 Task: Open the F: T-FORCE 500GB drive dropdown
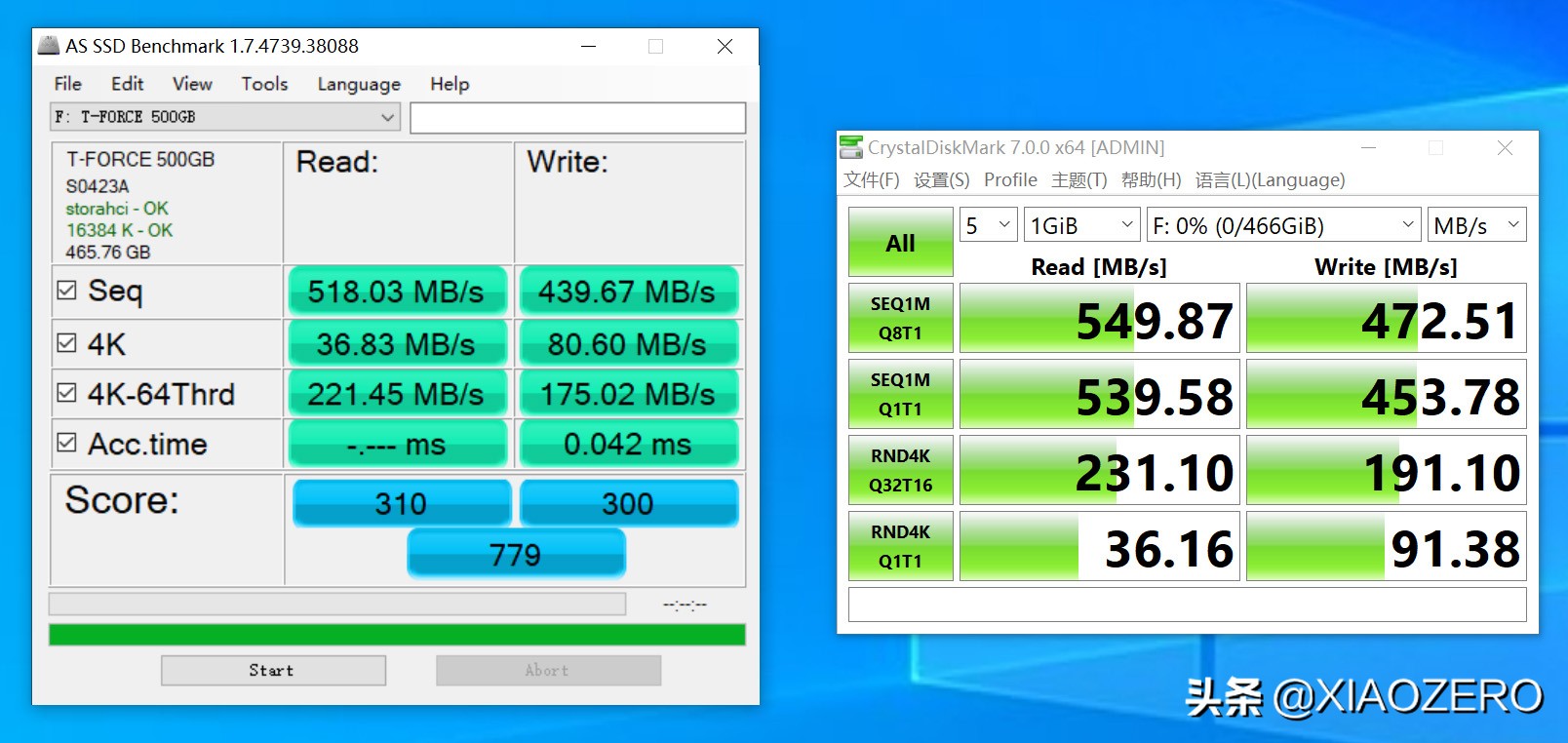[x=225, y=117]
